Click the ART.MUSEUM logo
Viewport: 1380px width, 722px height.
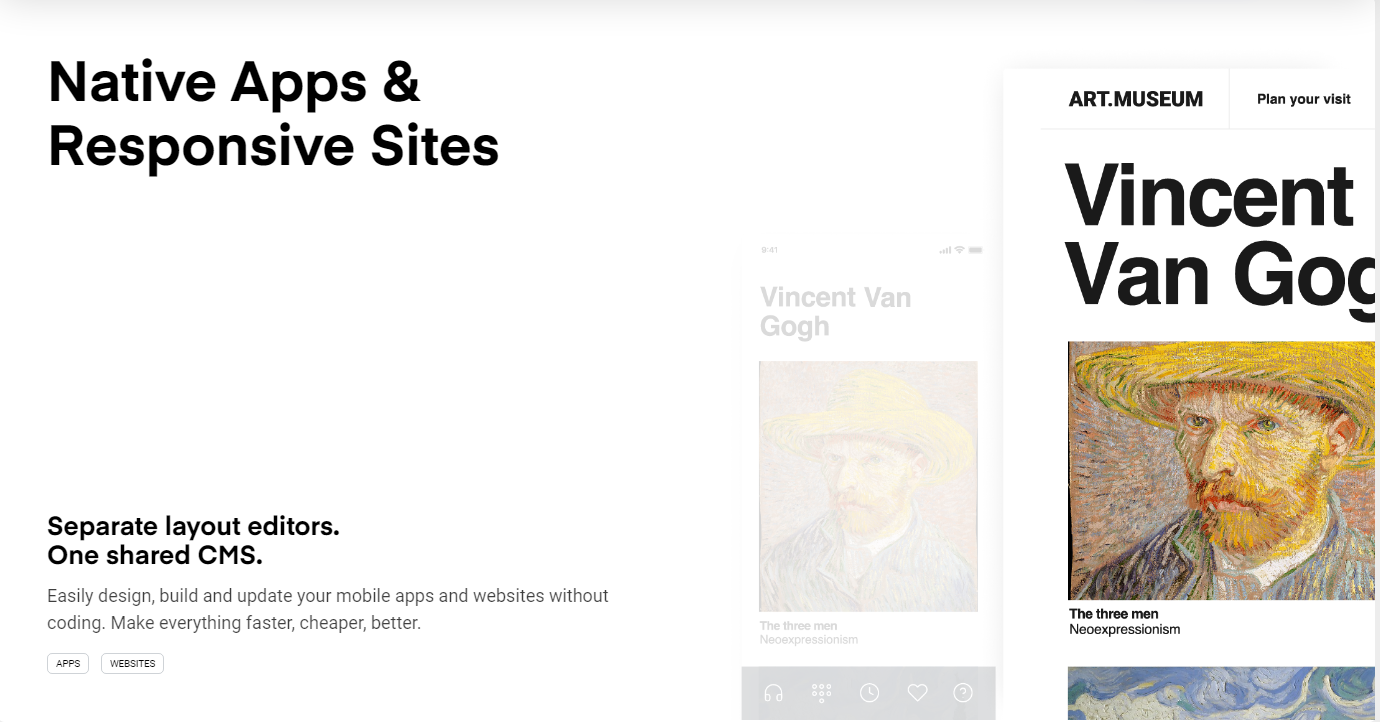click(x=1135, y=99)
